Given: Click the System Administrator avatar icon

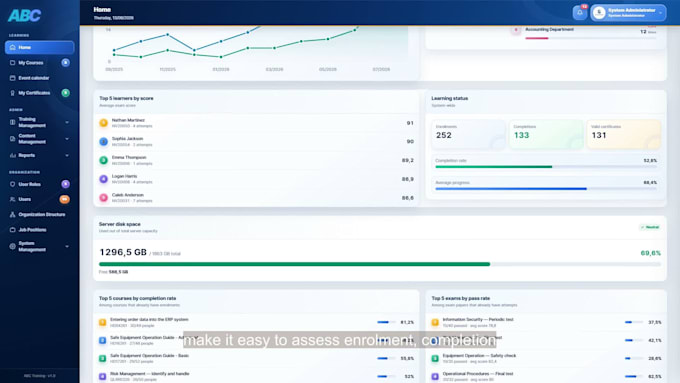Looking at the screenshot, I should click(599, 13).
